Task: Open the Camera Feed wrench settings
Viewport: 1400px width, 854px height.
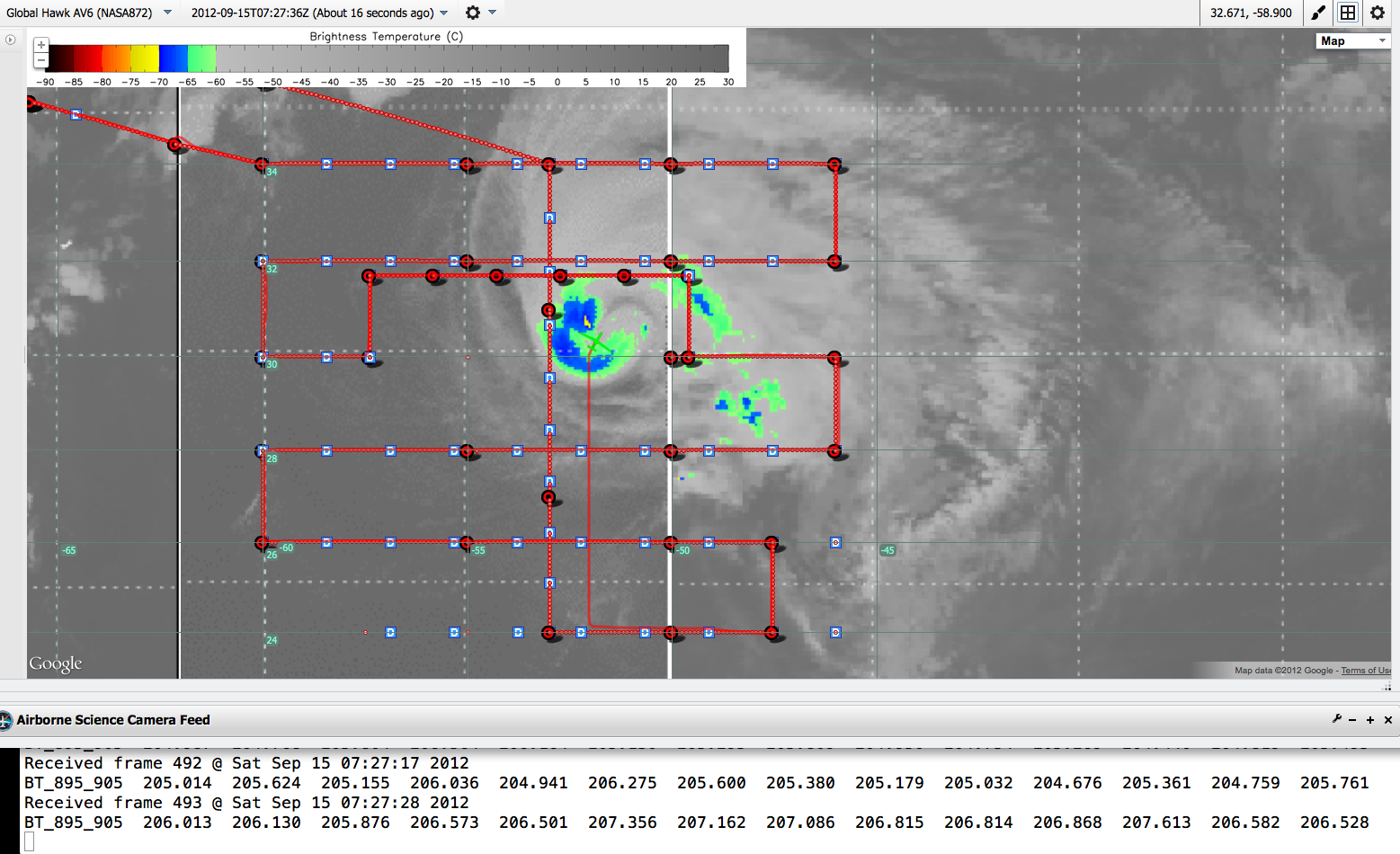Action: 1336,719
